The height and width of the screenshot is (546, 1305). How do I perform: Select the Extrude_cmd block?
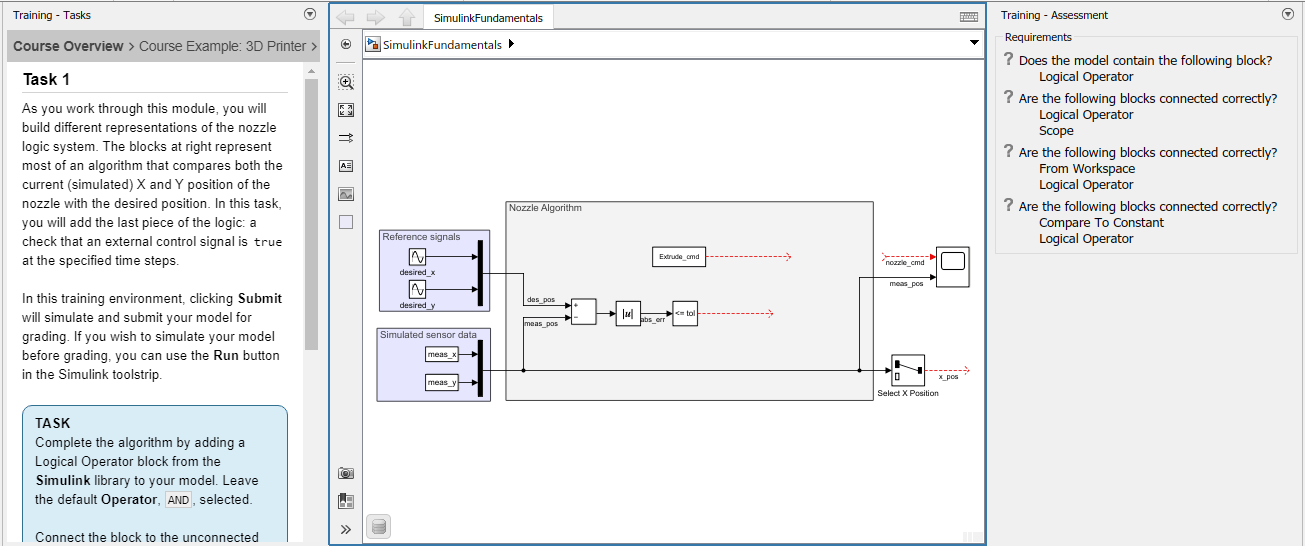(x=677, y=257)
